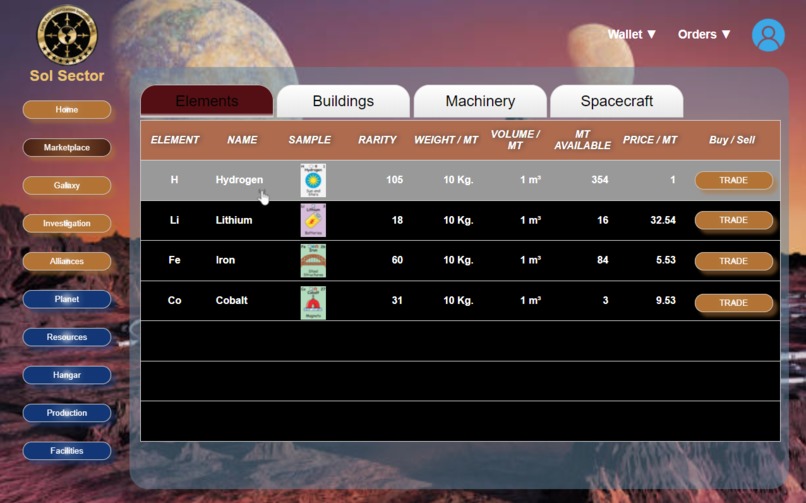Click Lithium price value 32.54
Viewport: 806px width, 503px height.
(x=663, y=220)
